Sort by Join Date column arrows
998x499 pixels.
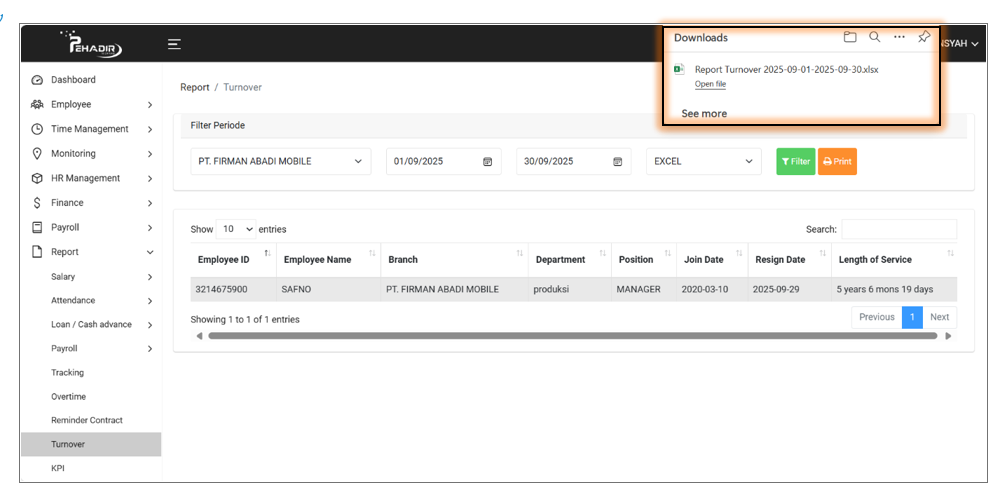[x=739, y=253]
